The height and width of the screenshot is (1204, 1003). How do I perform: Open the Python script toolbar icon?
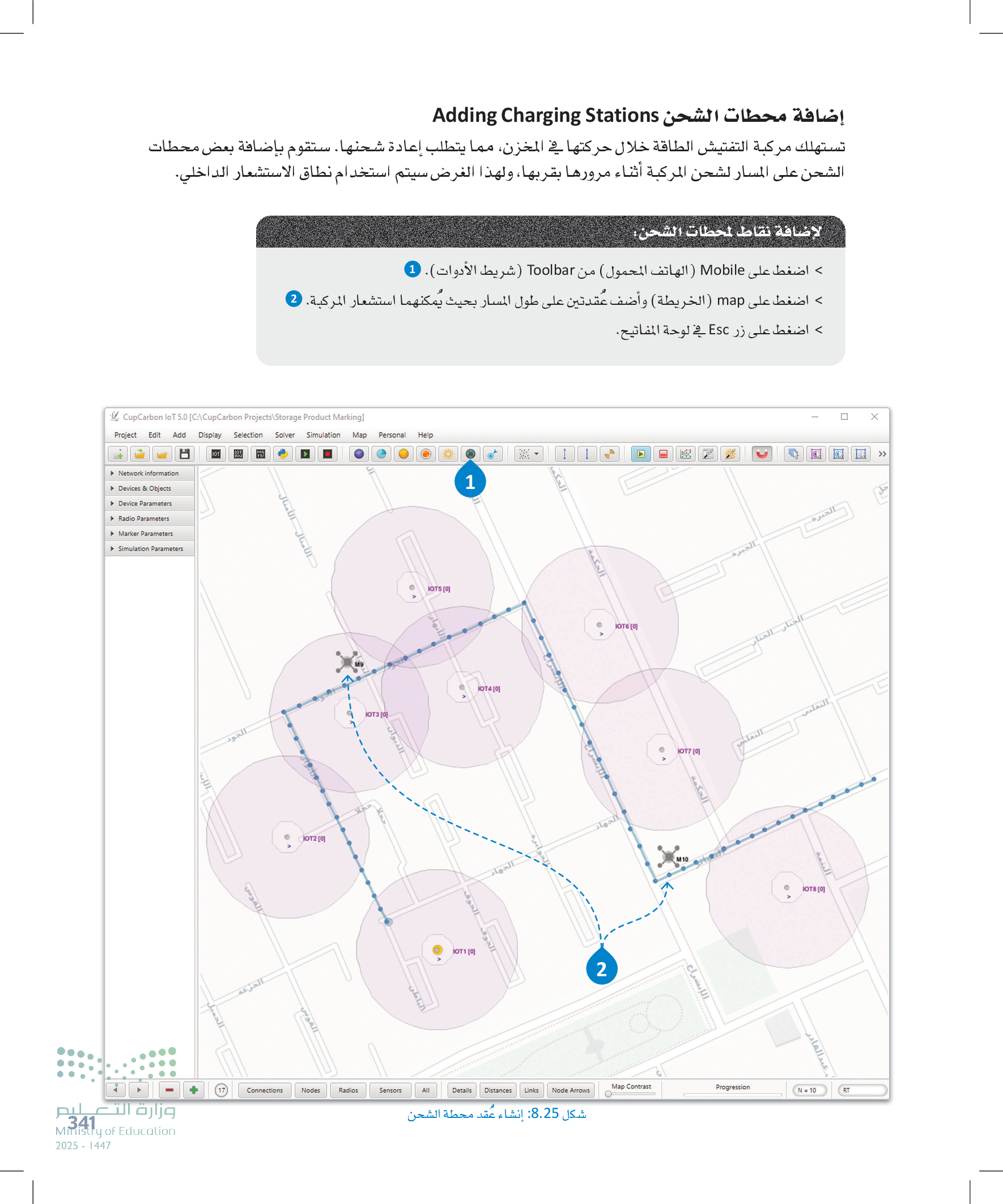coord(283,454)
